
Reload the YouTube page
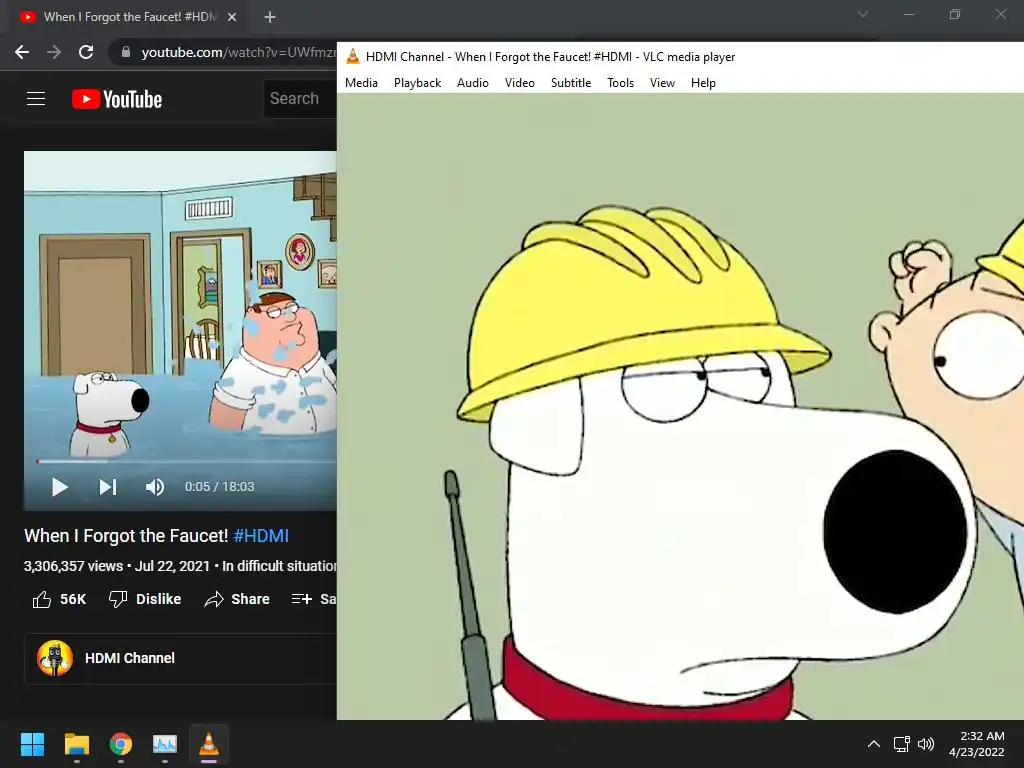tap(86, 52)
